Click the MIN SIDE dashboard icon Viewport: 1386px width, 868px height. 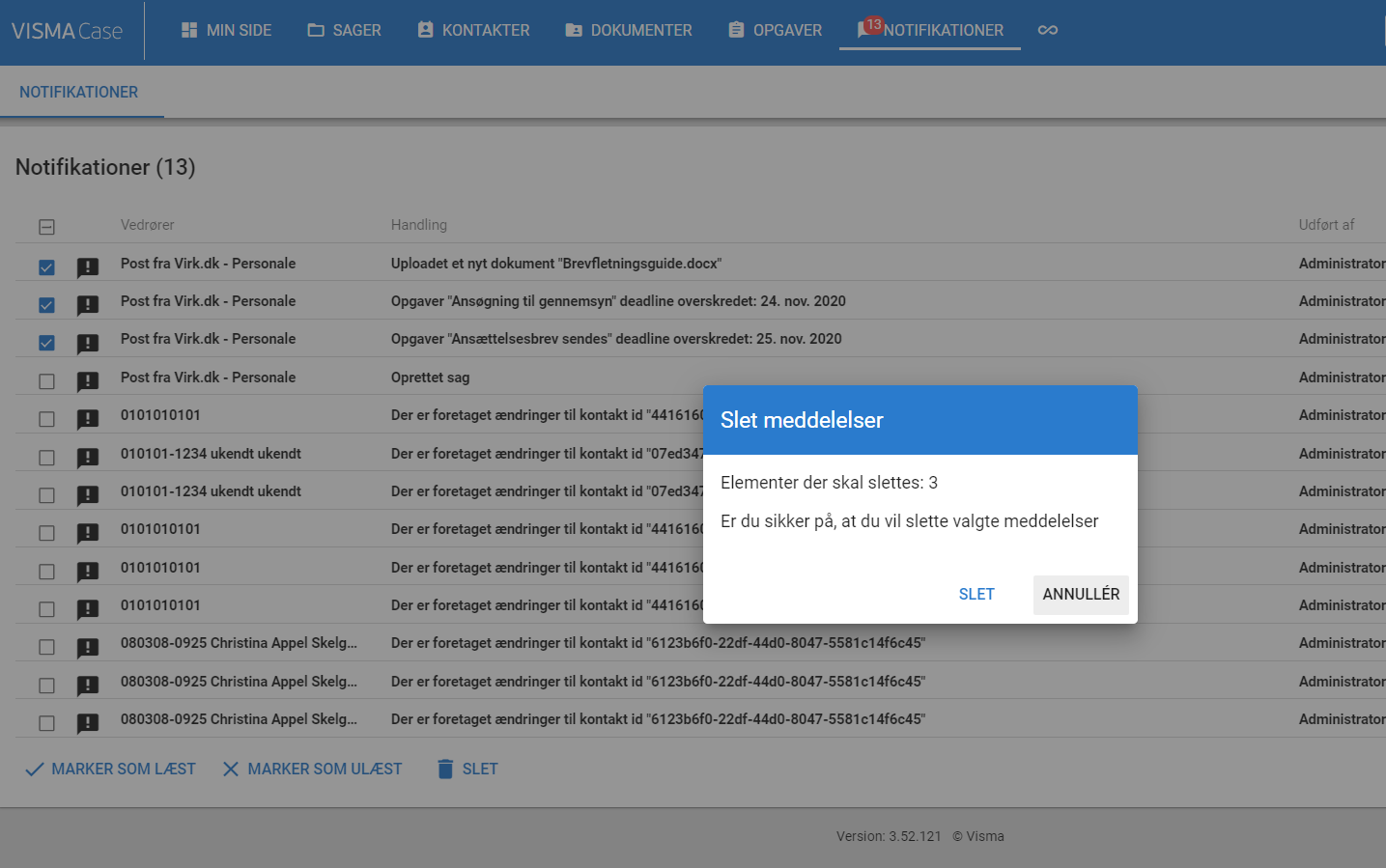tap(189, 30)
